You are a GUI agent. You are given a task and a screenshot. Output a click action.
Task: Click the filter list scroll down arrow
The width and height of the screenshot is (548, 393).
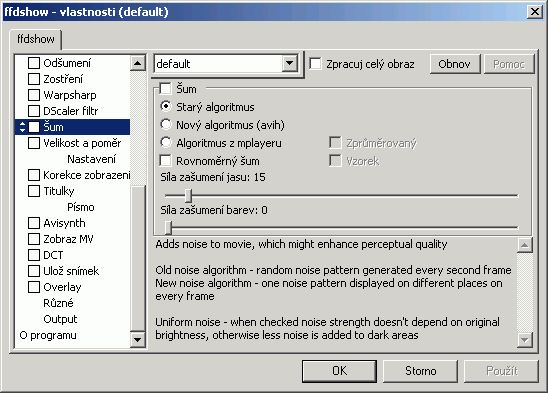coord(138,340)
